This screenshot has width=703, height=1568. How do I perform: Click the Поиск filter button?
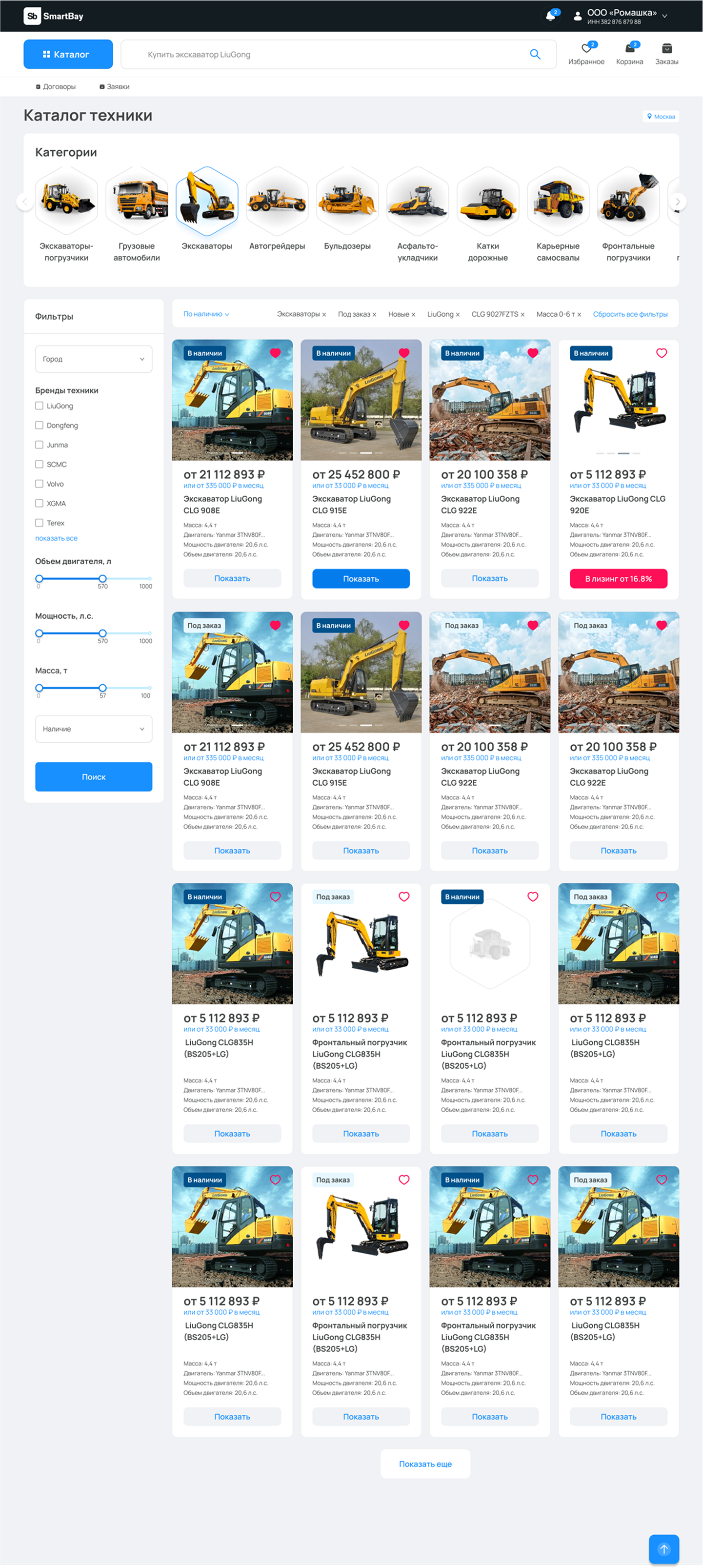pos(94,777)
